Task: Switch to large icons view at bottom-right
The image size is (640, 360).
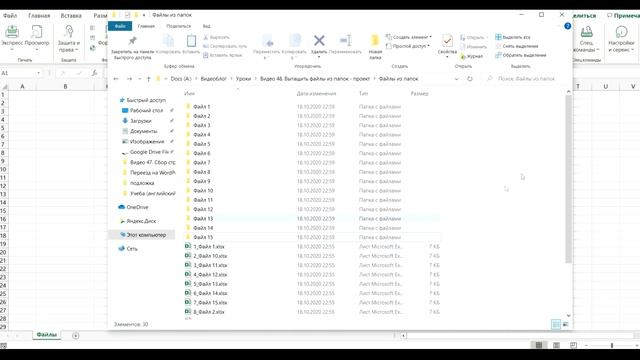Action: (x=565, y=324)
